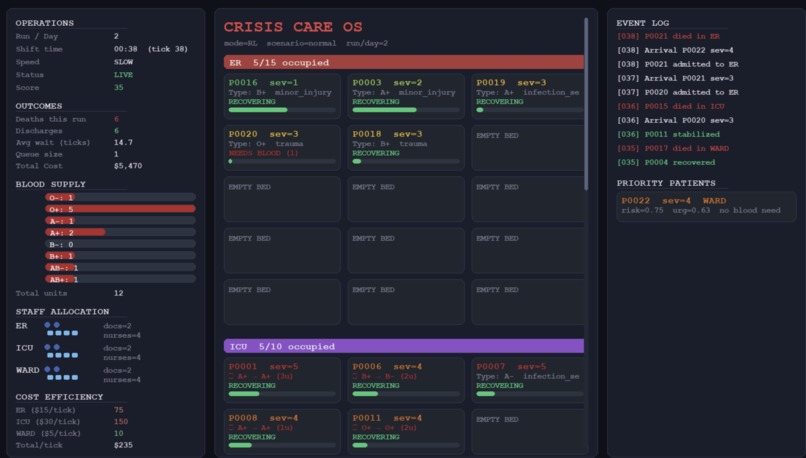Click log entry P0020 admitted to ER
The image size is (806, 458).
[x=677, y=92]
